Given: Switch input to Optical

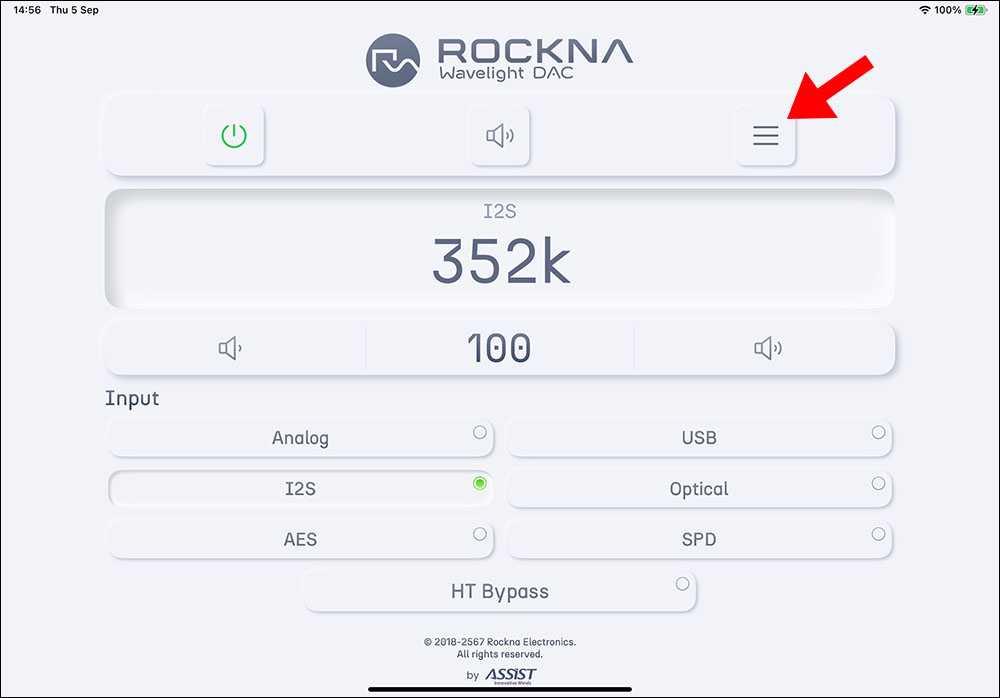Looking at the screenshot, I should tap(698, 489).
